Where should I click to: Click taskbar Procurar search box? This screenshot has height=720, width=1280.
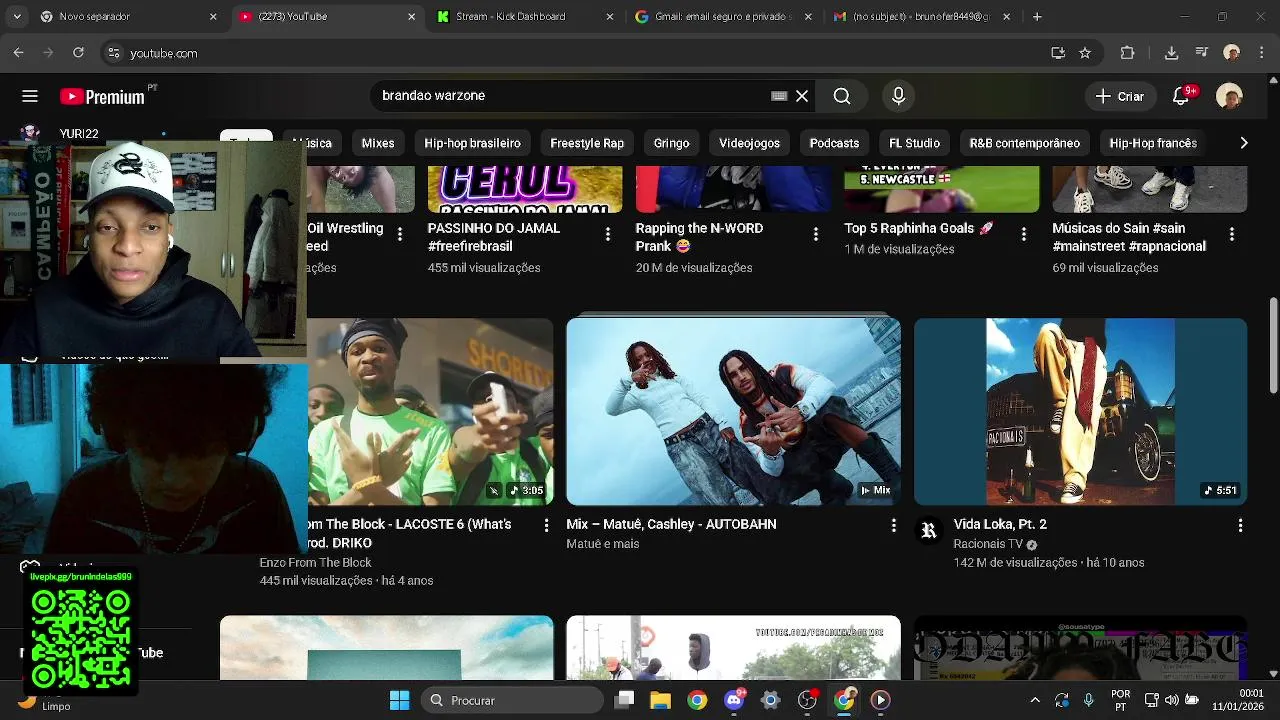512,700
